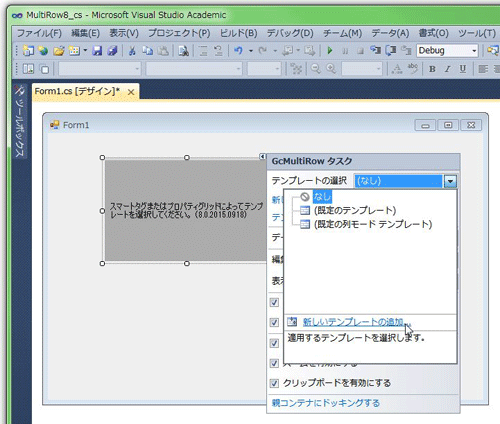The width and height of the screenshot is (500, 424).
Task: Click the Add New Web Site icon
Action: click(43, 51)
